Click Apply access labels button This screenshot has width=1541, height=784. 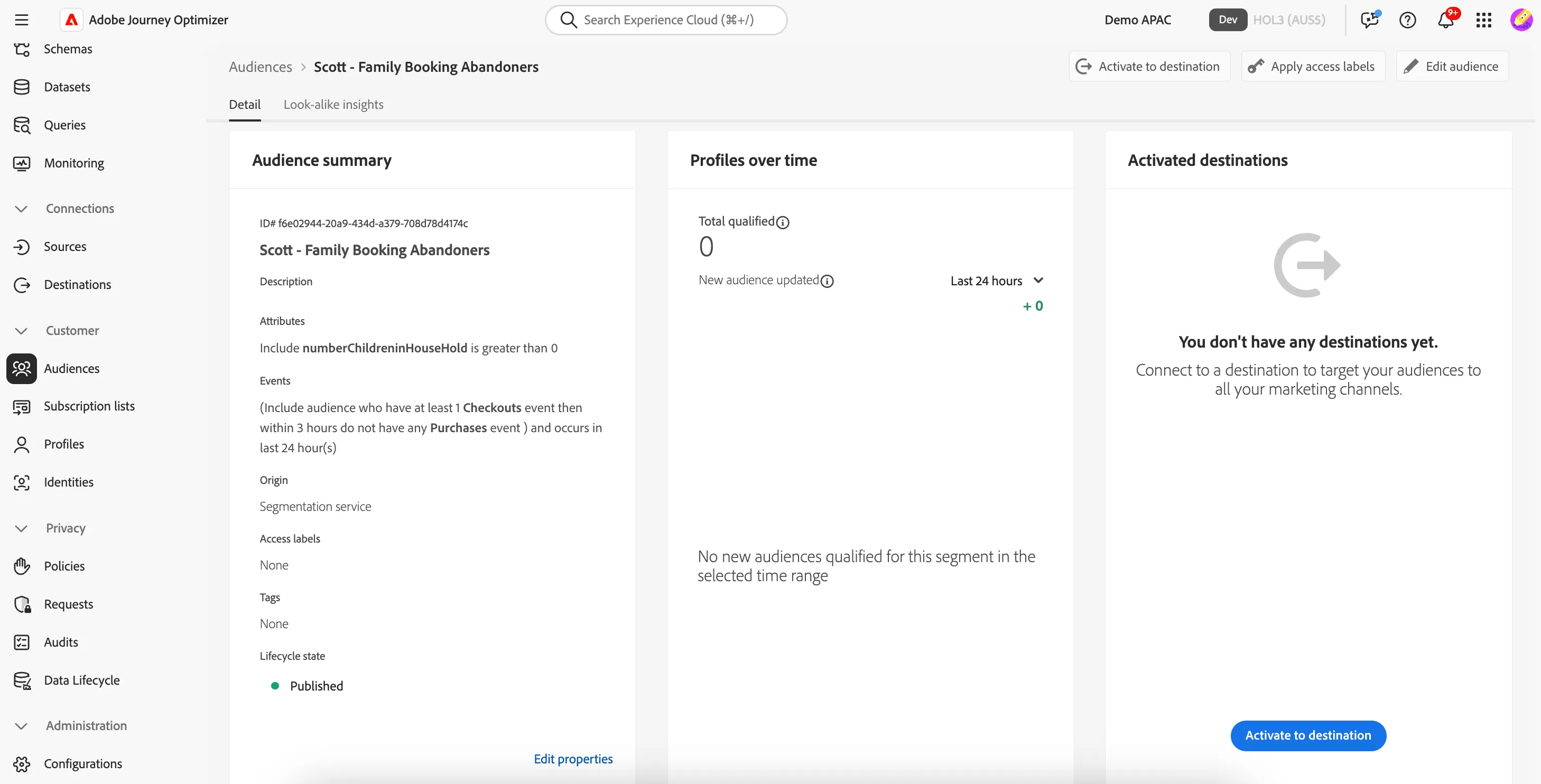1313,67
